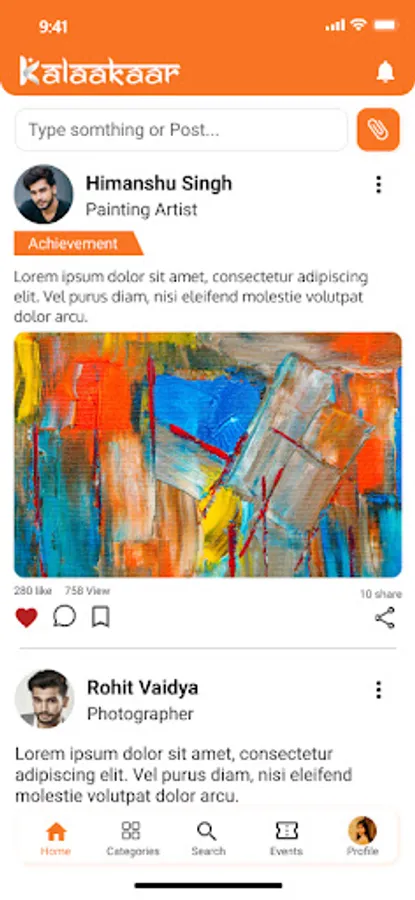The width and height of the screenshot is (415, 900).
Task: Share the painting post
Action: [385, 618]
